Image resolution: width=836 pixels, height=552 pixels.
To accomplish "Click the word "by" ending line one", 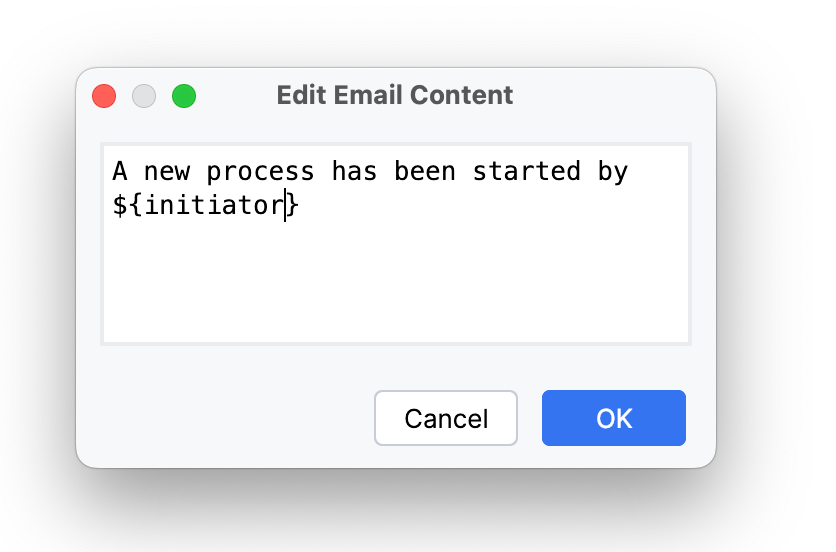I will coord(612,172).
